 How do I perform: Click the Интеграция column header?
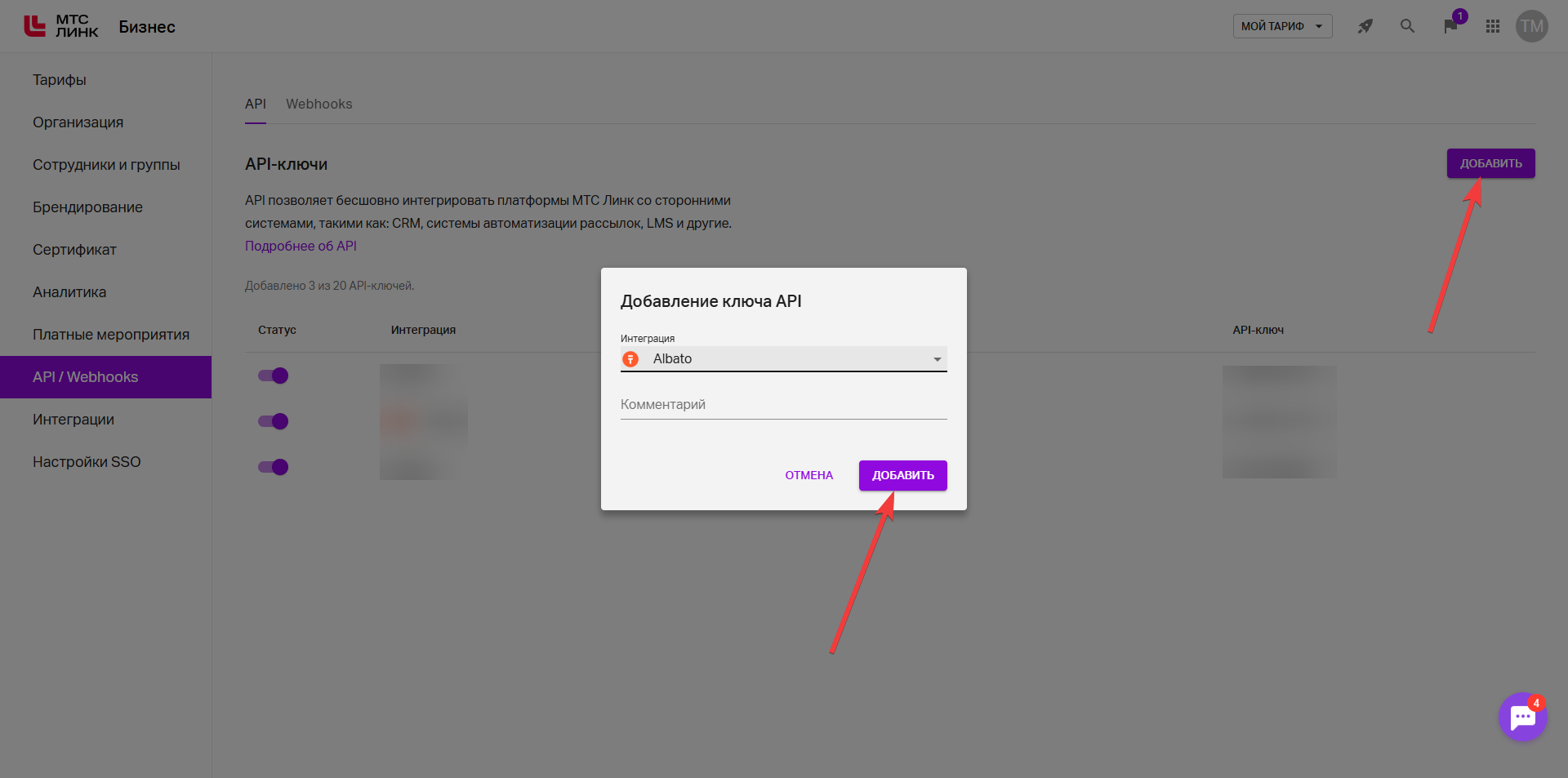pyautogui.click(x=423, y=330)
